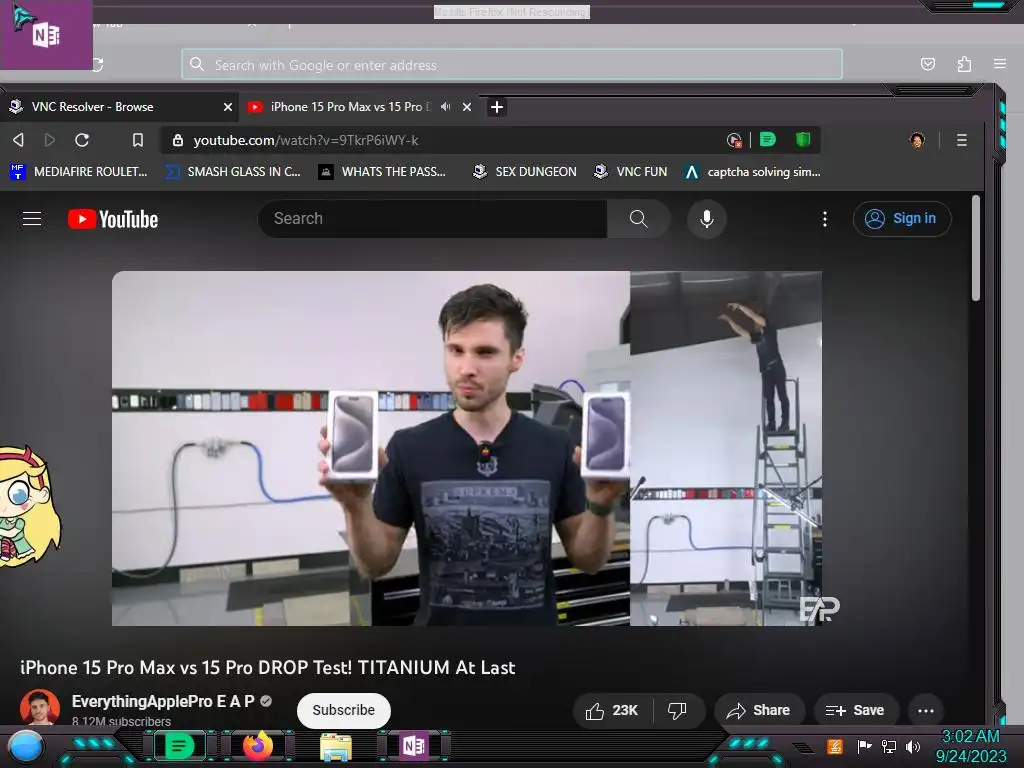Click the youtube.com address bar URL
The height and width of the screenshot is (768, 1024).
pos(306,140)
